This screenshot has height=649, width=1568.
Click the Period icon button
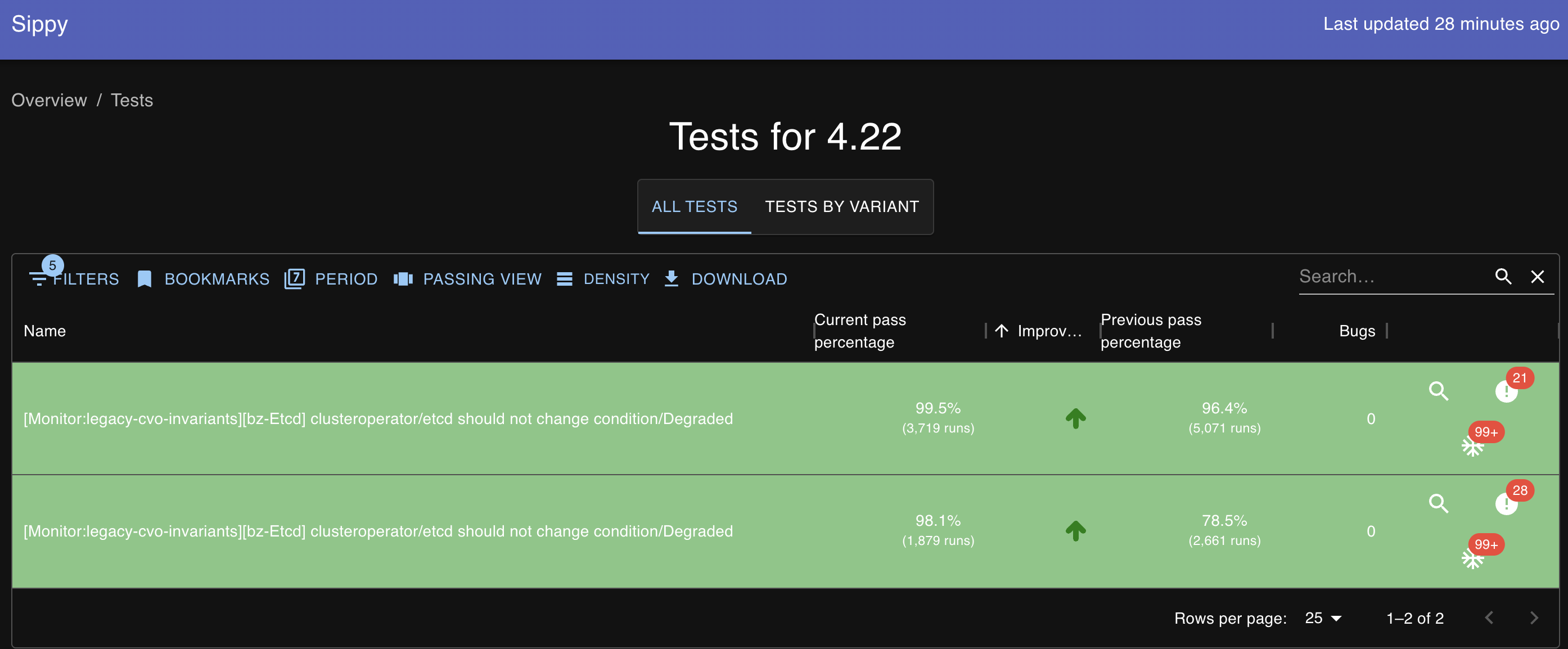[x=295, y=279]
